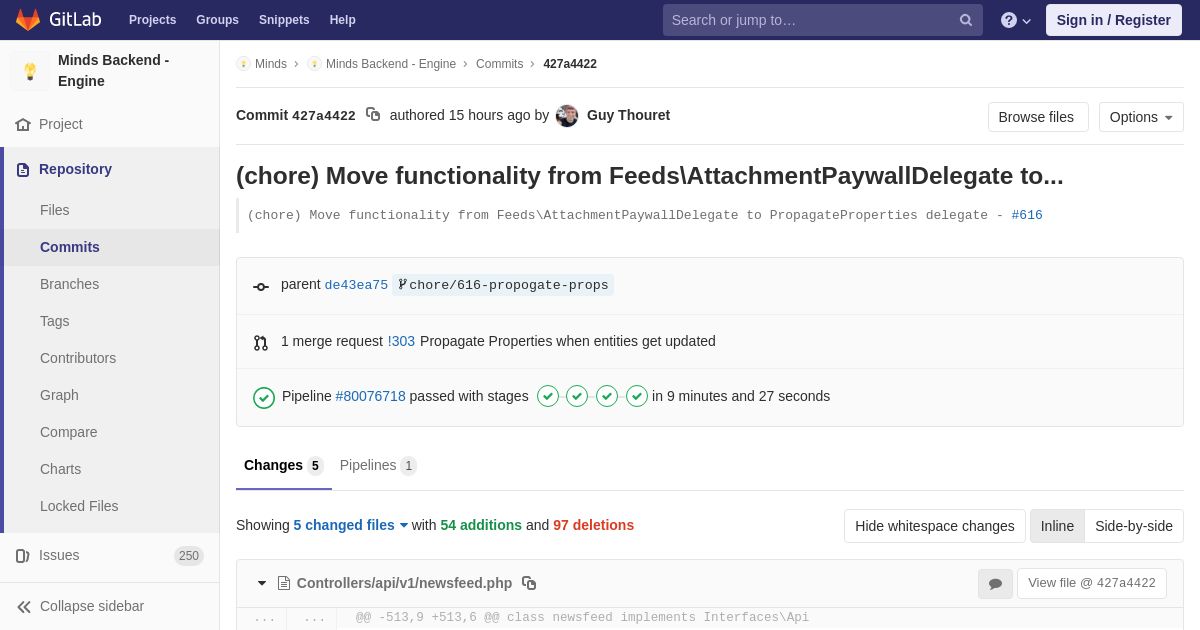Screen dimensions: 1200x630
Task: Focus the Search or jump to field
Action: pos(823,20)
